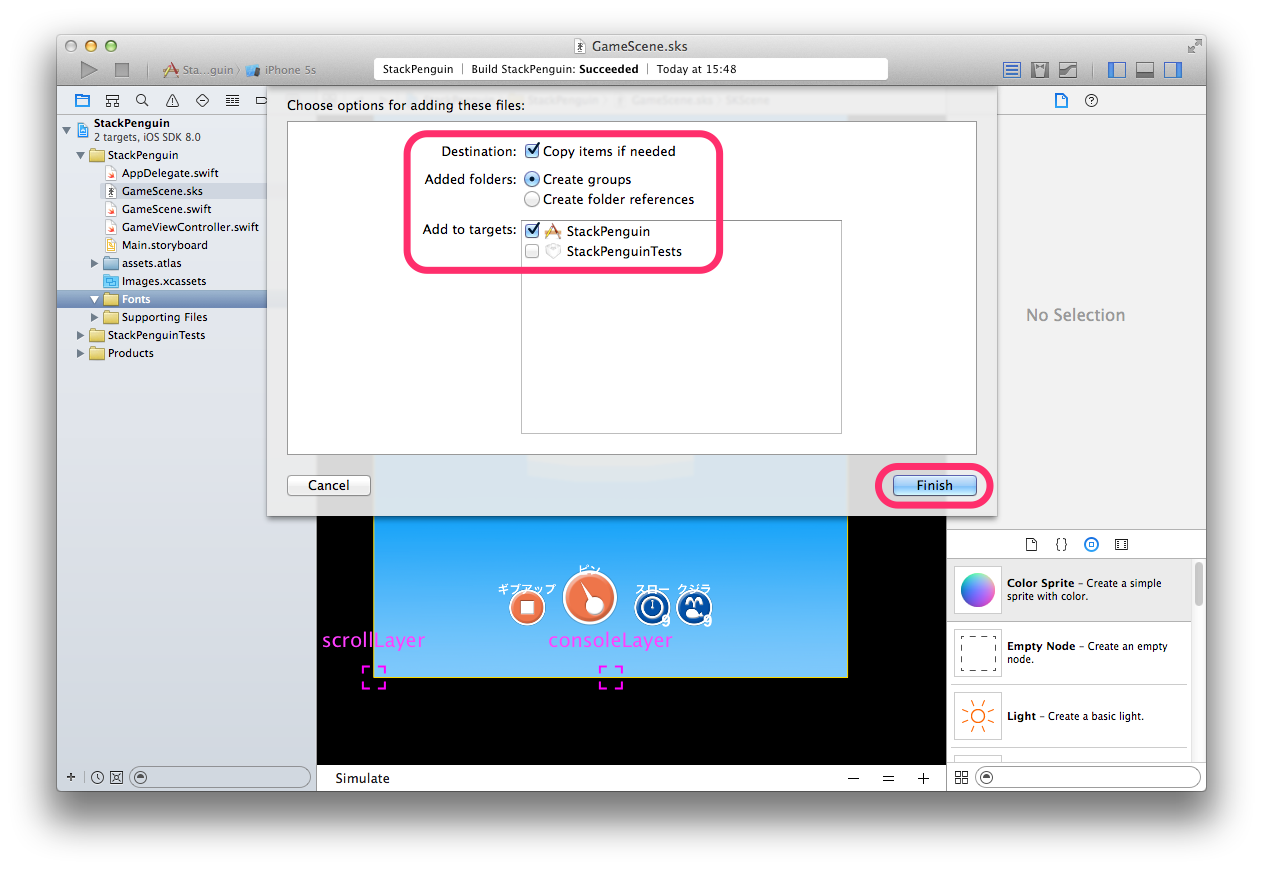Cancel the add files dialog
The image size is (1263, 870).
click(329, 485)
